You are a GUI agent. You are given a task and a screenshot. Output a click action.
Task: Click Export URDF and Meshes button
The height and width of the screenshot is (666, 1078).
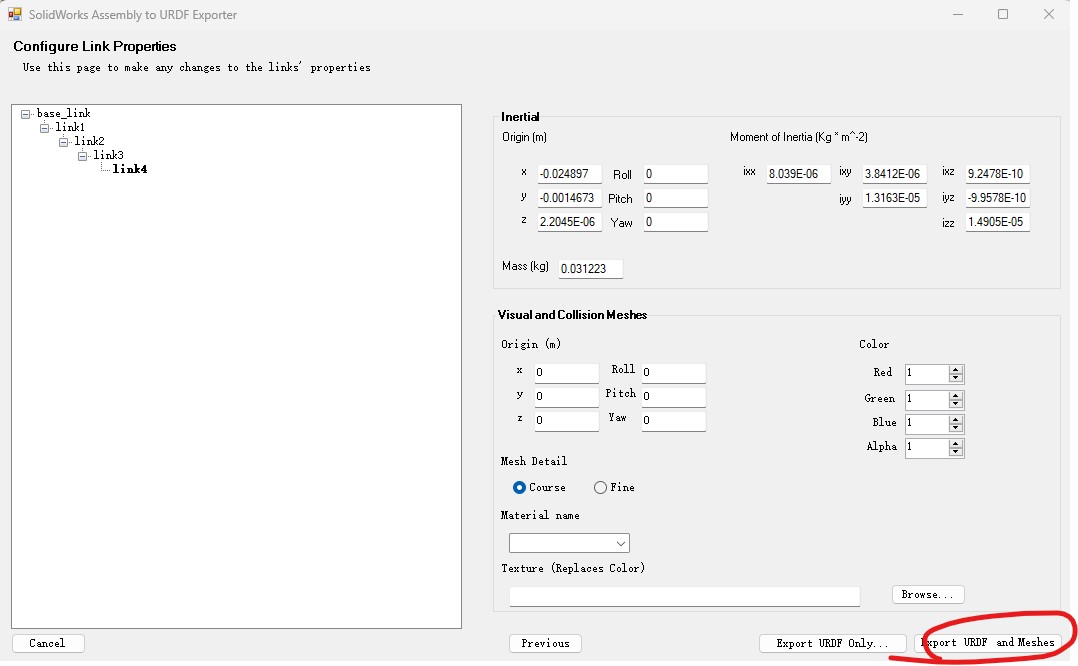(987, 643)
